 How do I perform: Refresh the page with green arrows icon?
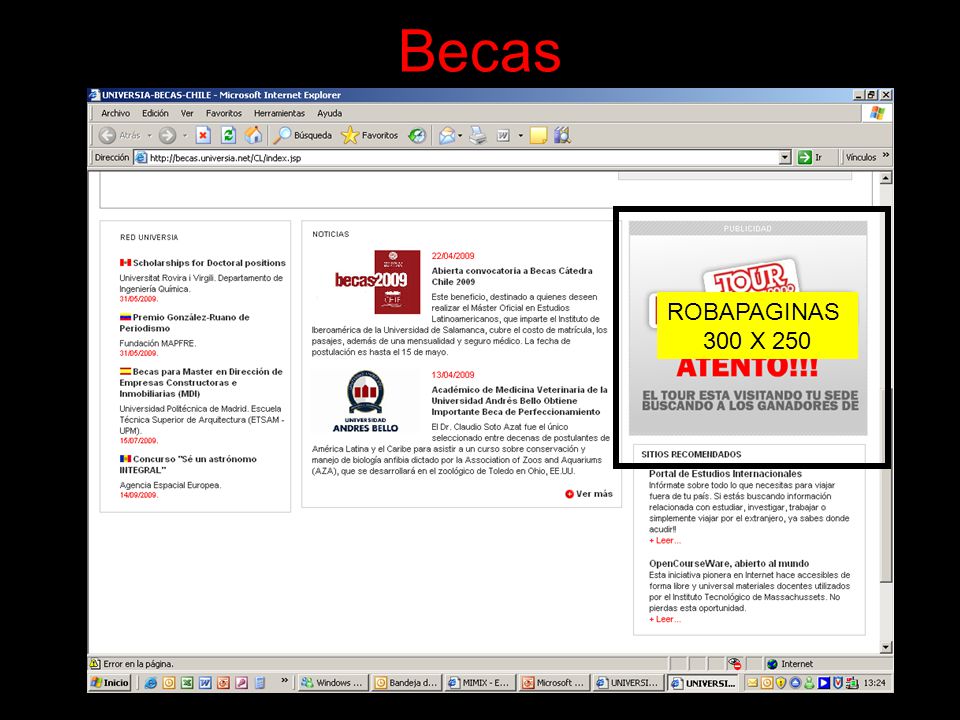pos(228,135)
